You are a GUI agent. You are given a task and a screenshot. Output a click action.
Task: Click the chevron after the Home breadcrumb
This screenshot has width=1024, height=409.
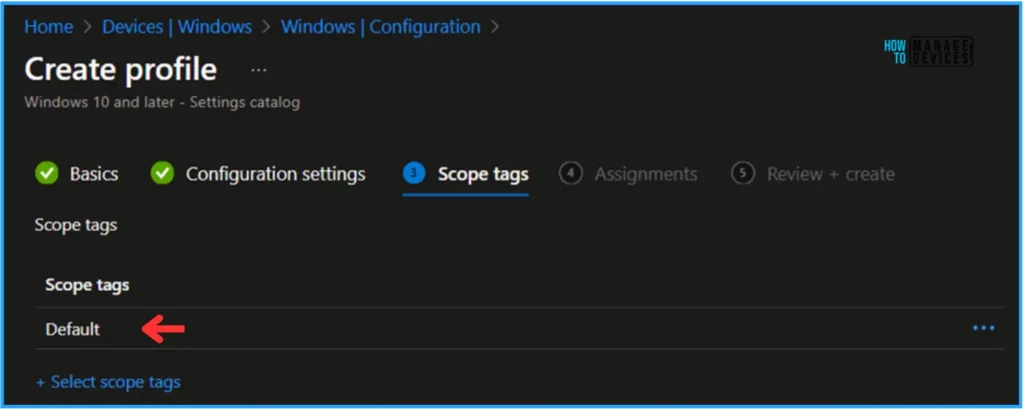click(x=86, y=27)
